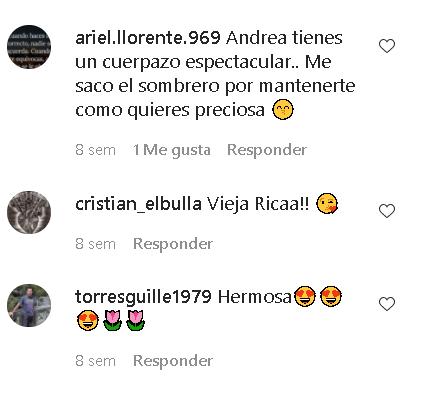This screenshot has height=405, width=427.
Task: Like cristian_elbulla's comment with the heart icon
Action: 387,211
